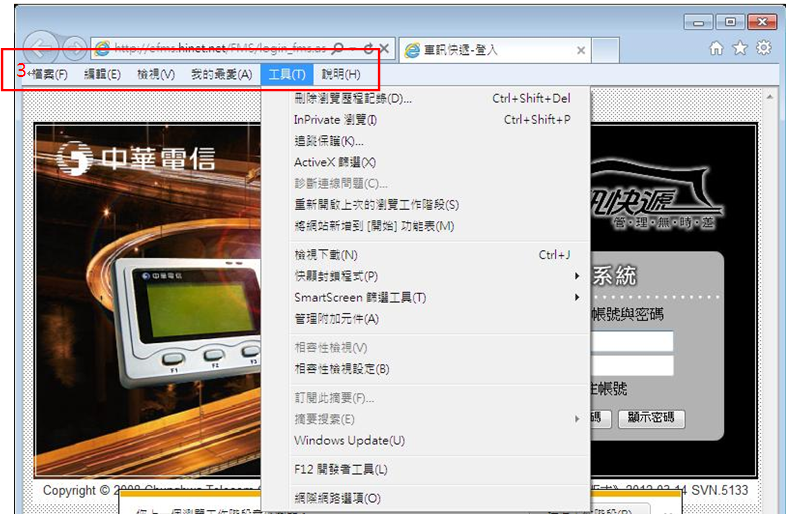786x514 pixels.
Task: Choose ActiveX 篩選(X)
Action: click(426, 162)
